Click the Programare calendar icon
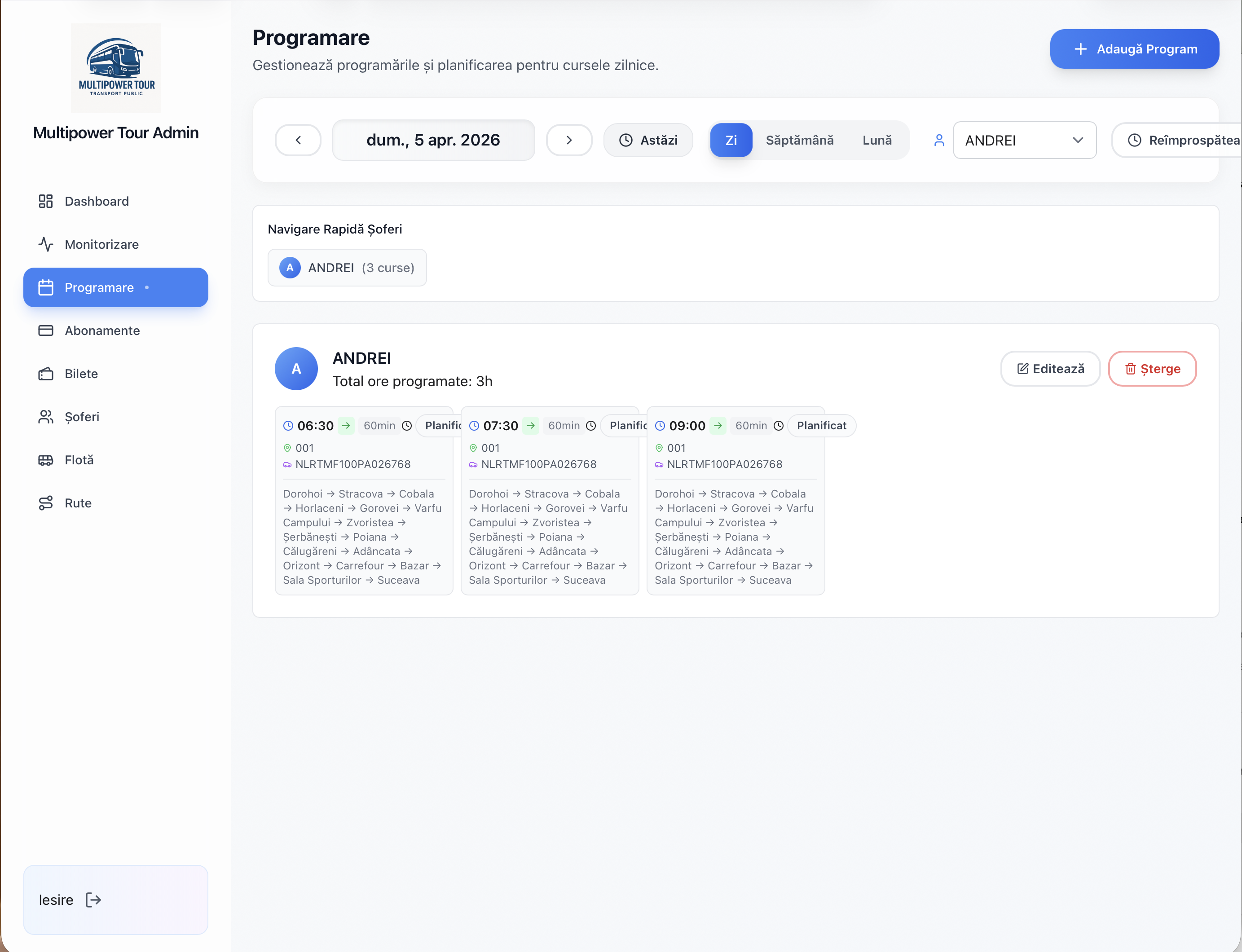The height and width of the screenshot is (952, 1242). (45, 287)
